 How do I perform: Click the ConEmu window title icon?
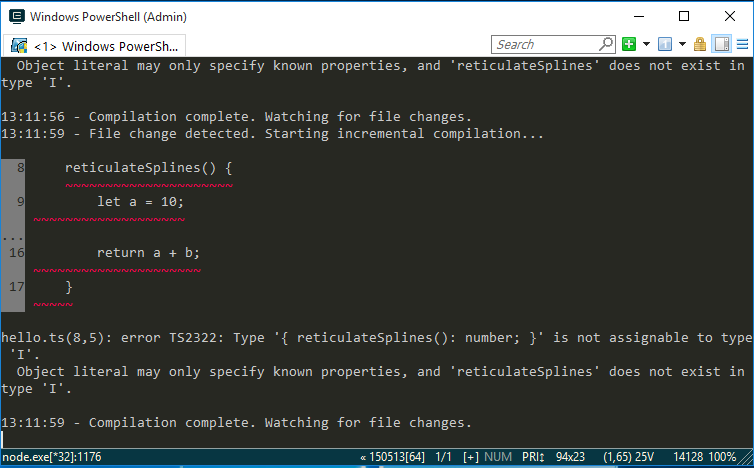(17, 16)
